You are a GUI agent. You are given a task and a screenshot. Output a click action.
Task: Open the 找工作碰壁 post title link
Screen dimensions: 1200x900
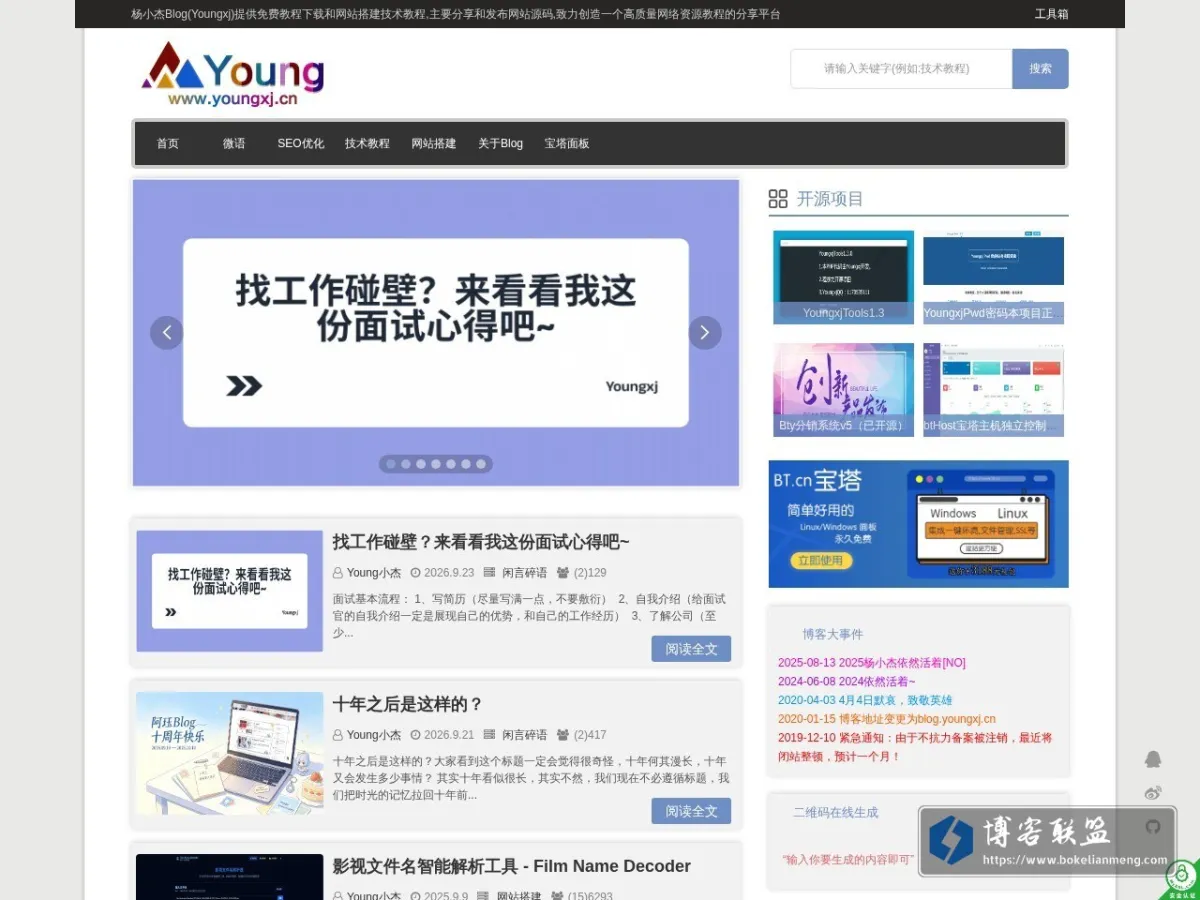pyautogui.click(x=481, y=542)
